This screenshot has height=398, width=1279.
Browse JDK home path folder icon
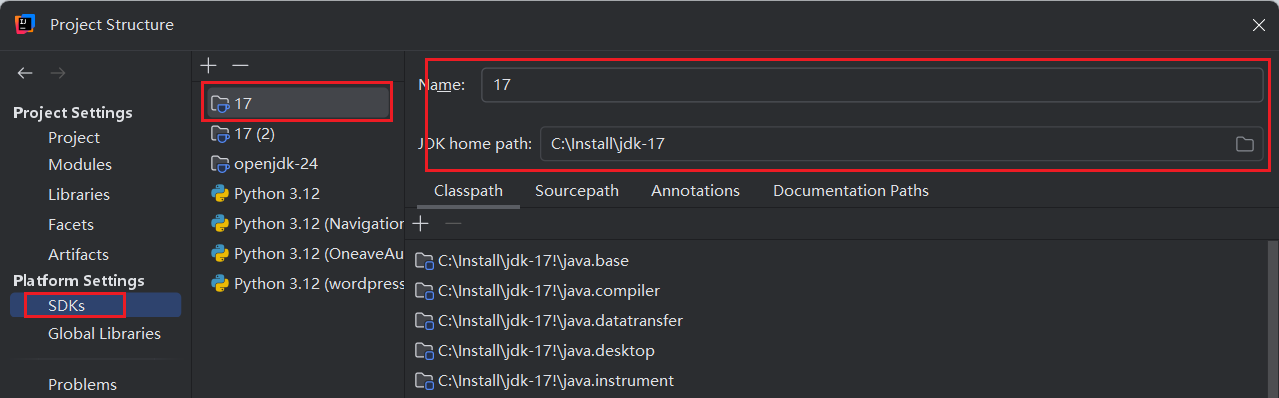(x=1244, y=144)
